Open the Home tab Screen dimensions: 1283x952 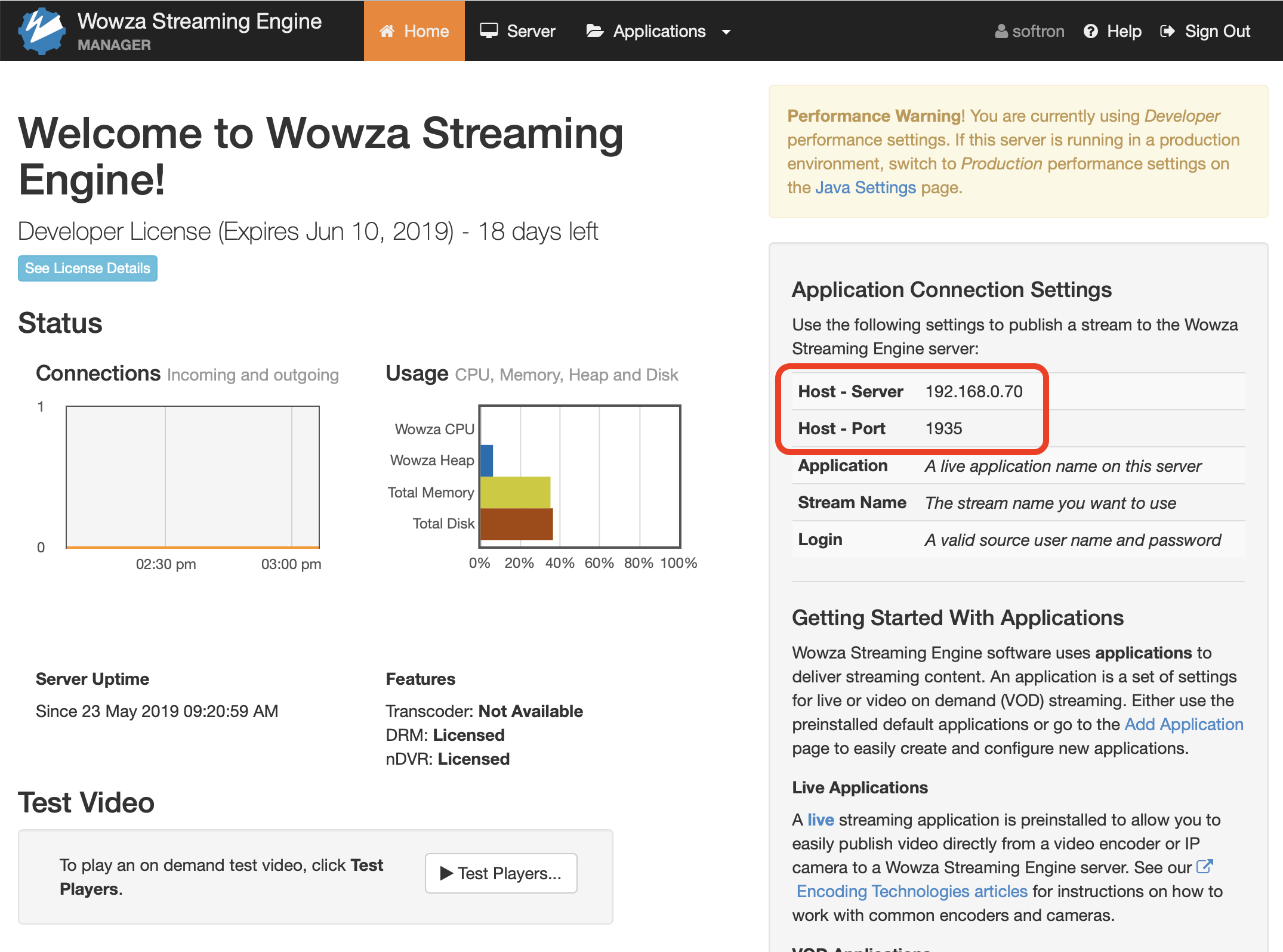[414, 31]
